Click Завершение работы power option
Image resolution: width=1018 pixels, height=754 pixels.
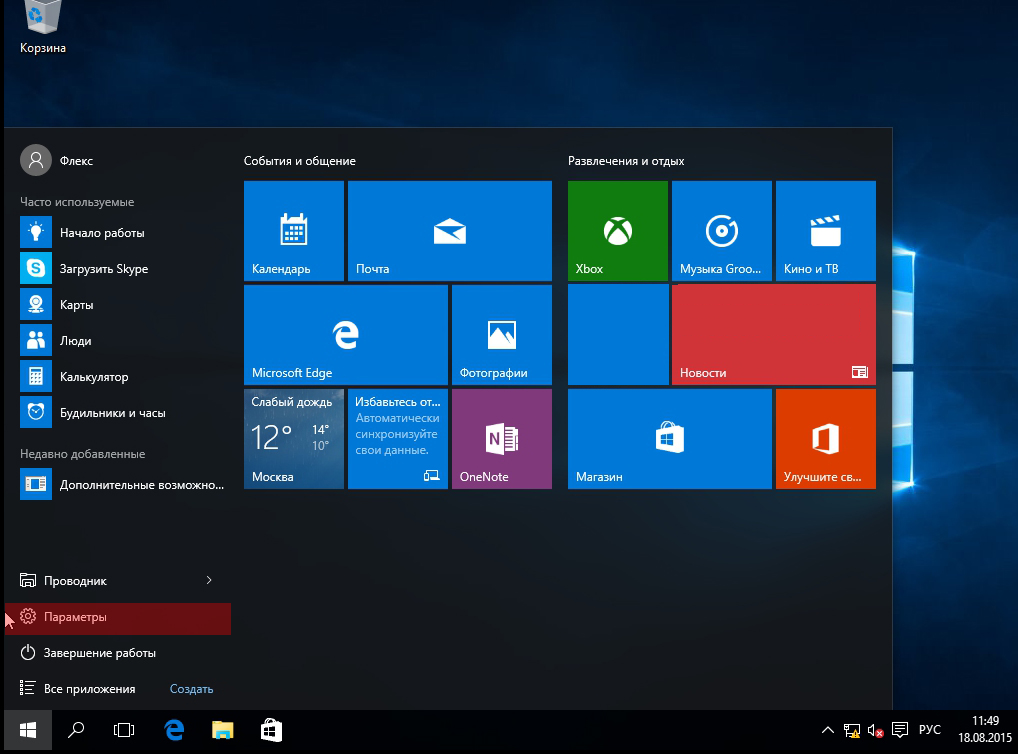[118, 653]
